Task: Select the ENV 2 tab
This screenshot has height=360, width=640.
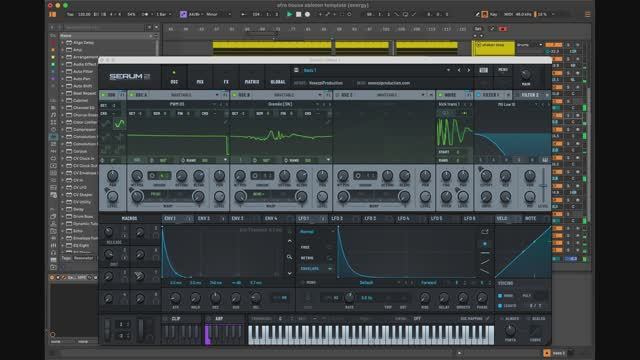Action: pyautogui.click(x=210, y=219)
